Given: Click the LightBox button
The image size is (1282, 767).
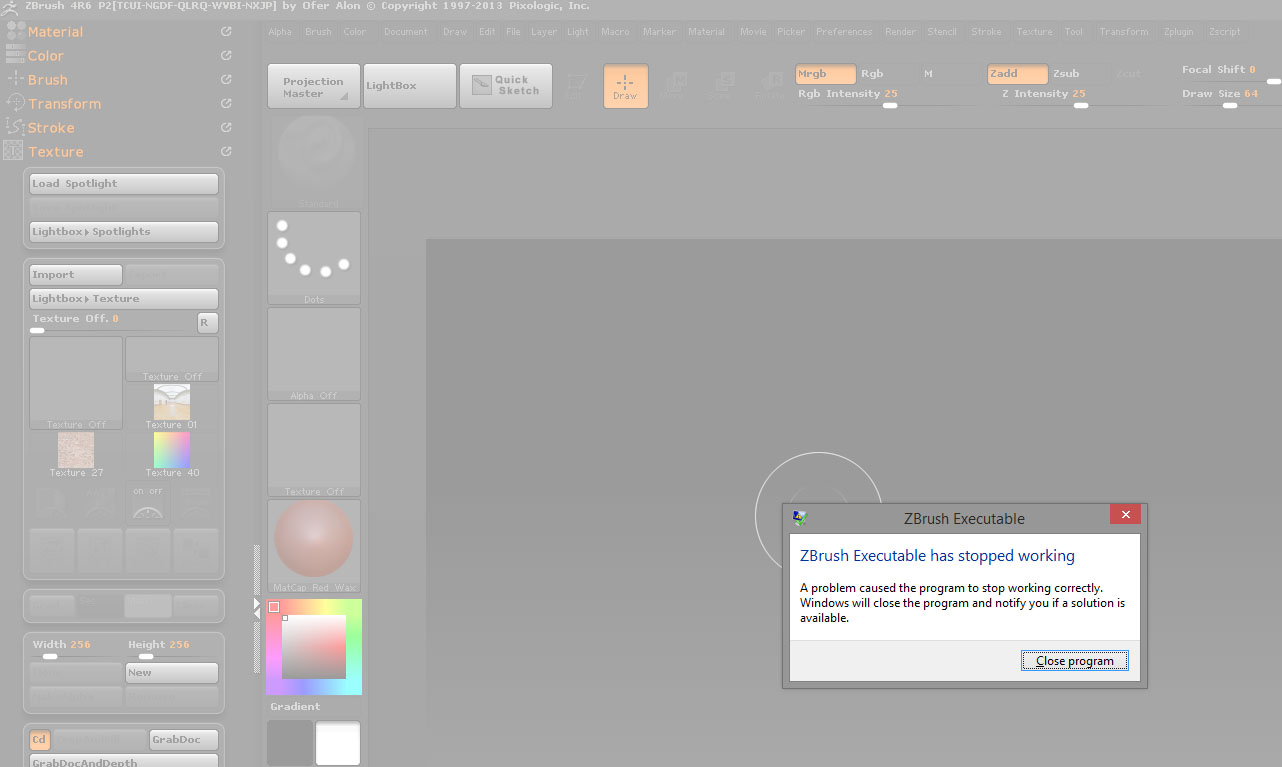Looking at the screenshot, I should pyautogui.click(x=410, y=86).
